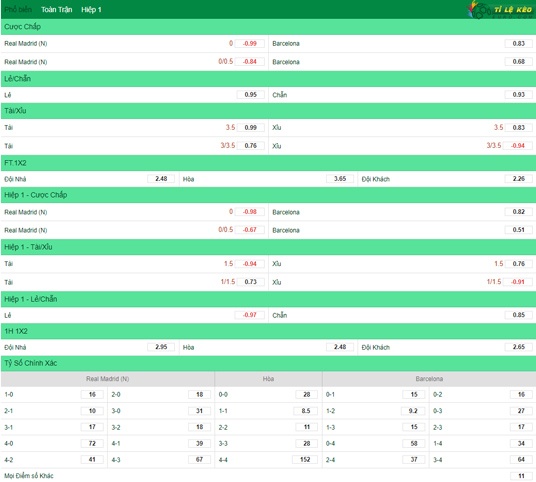The height and width of the screenshot is (482, 536).
Task: Collapse the Lẻ/Chẵn section header
Action: tap(268, 79)
